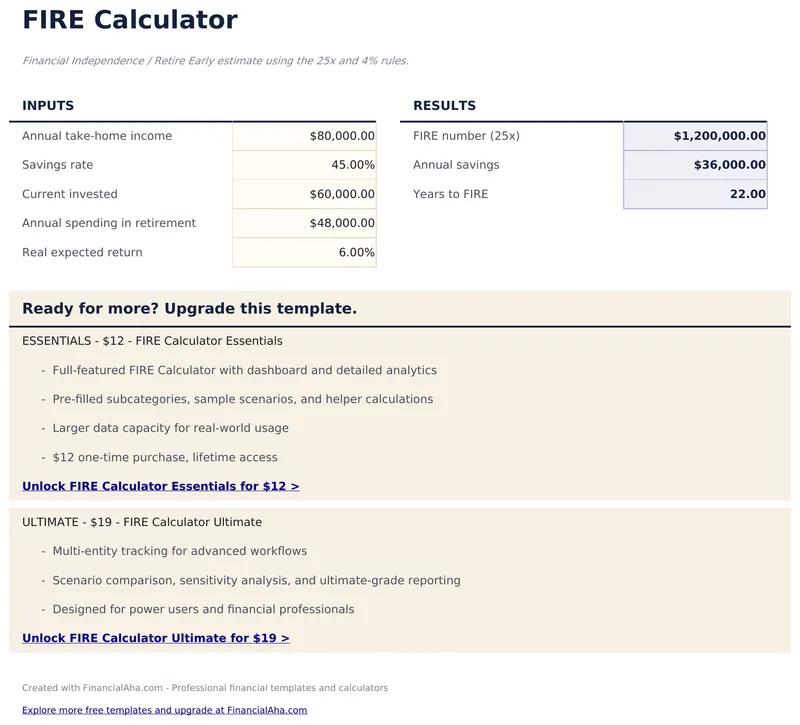
Task: Select the FIRE number result $1,200,000.00
Action: click(695, 136)
